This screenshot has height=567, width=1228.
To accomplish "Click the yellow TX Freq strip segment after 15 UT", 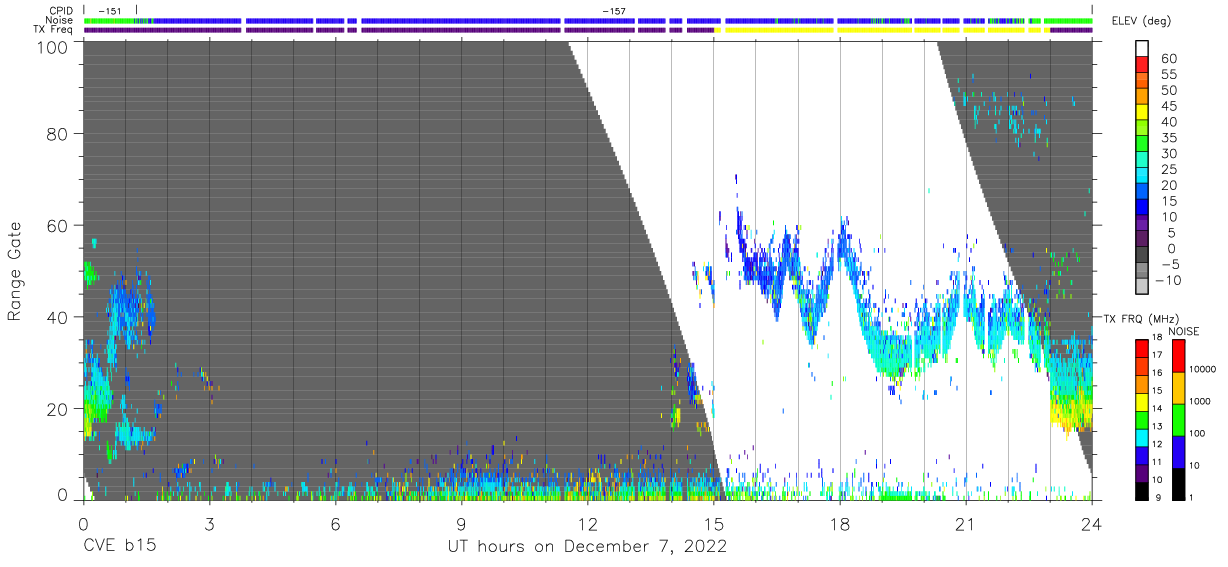I will pos(778,30).
